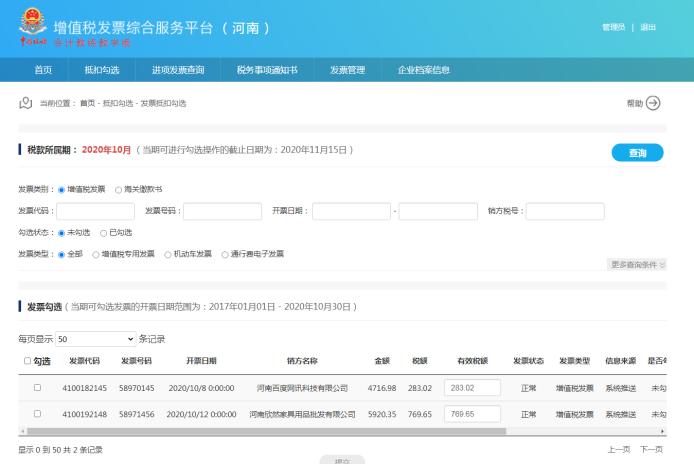Select the 全部 invoice type radio
694x464 pixels.
pos(62,255)
